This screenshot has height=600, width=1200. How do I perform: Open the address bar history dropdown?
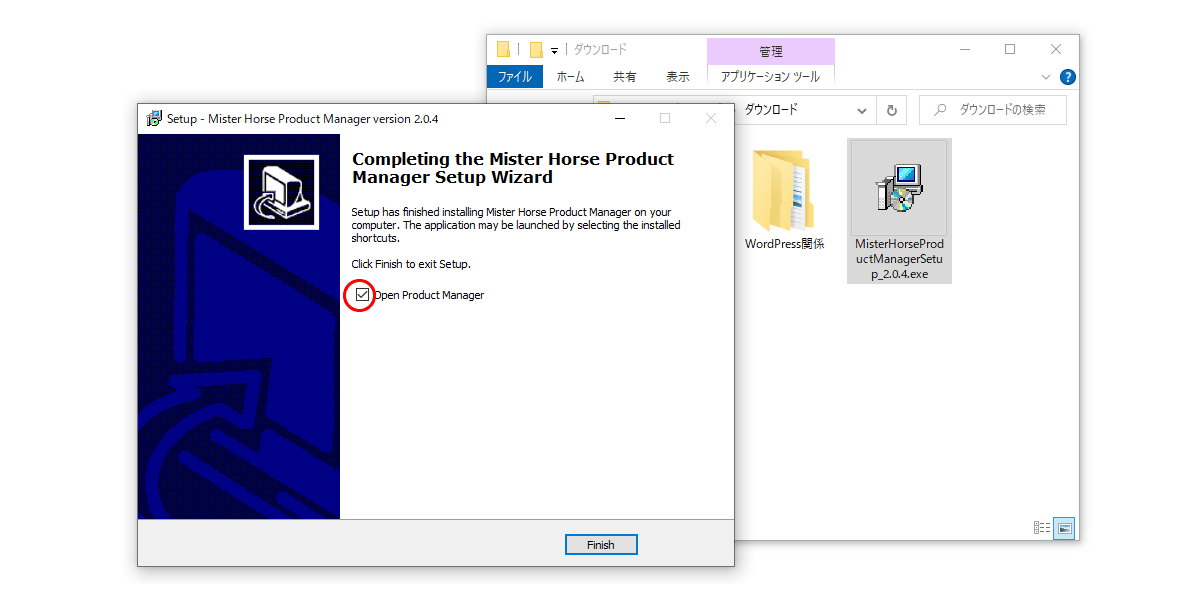coord(862,110)
